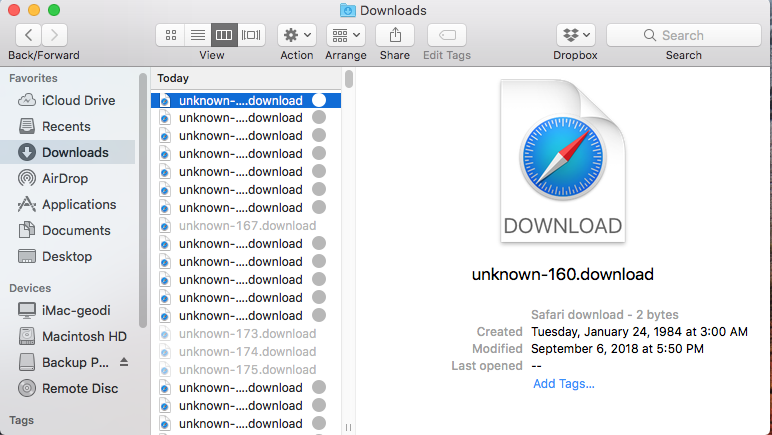The image size is (772, 435).
Task: Open Remote Disc in sidebar
Action: [68, 389]
